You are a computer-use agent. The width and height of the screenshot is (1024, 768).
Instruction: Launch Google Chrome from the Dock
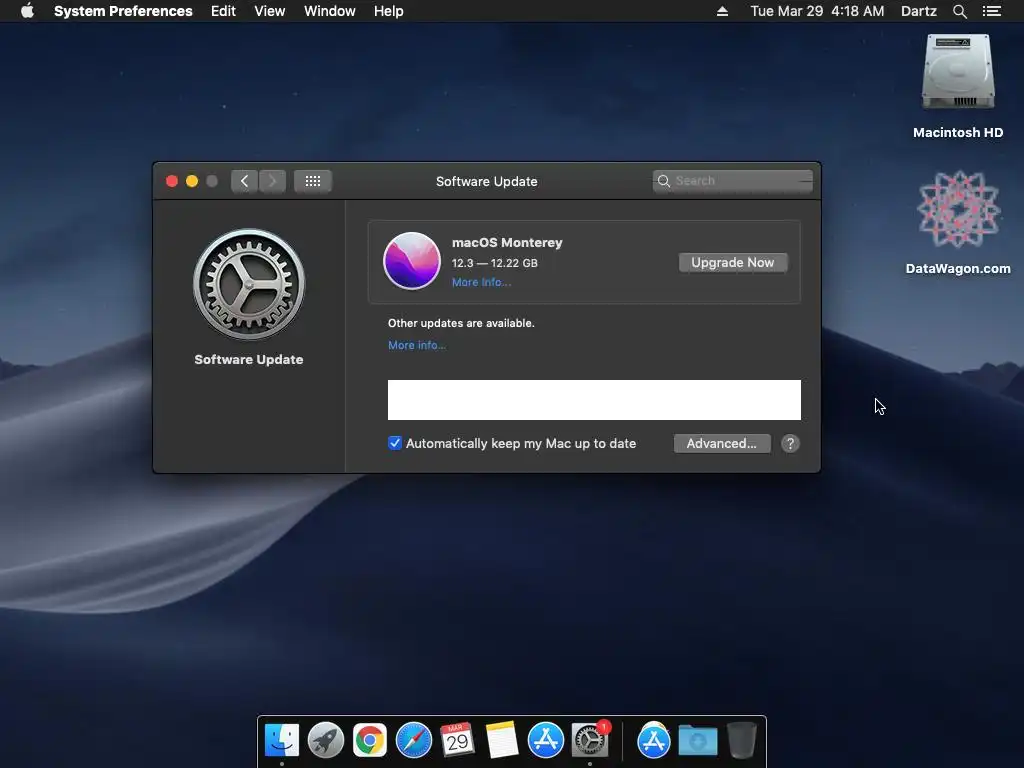point(370,740)
